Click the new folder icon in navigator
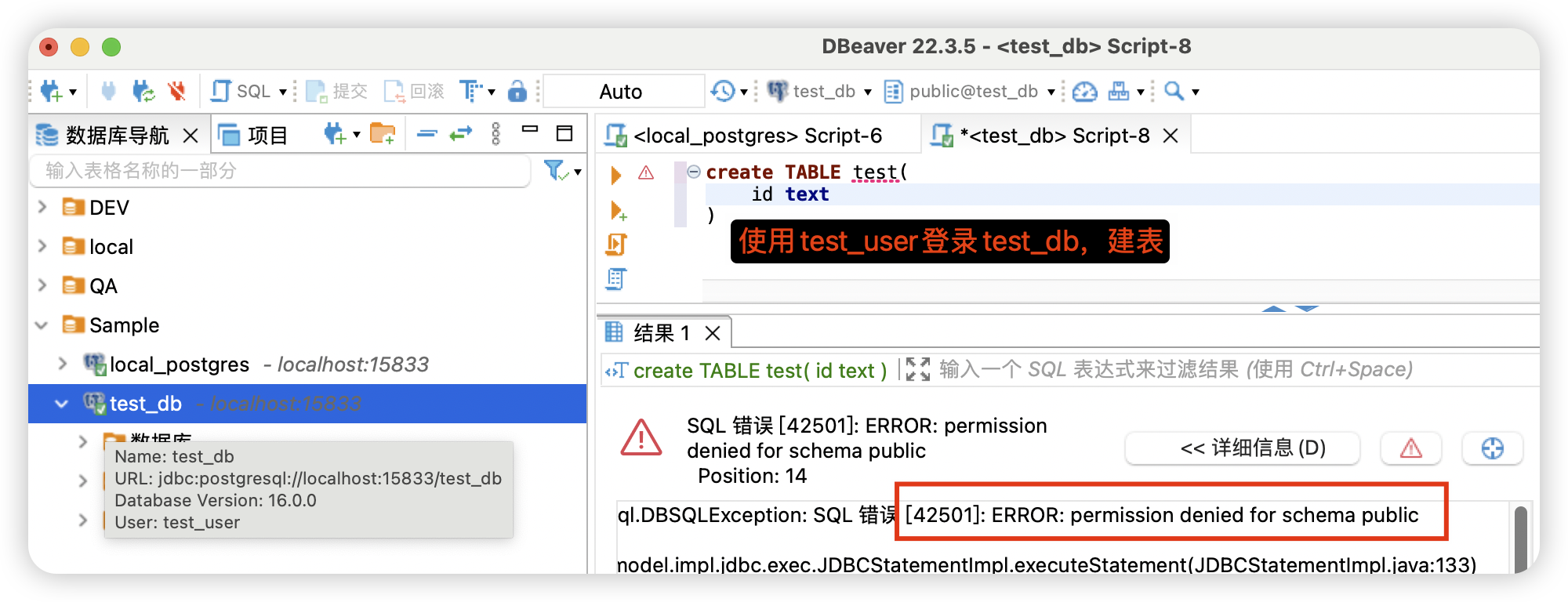Viewport: 1568px width, 602px height. (383, 134)
